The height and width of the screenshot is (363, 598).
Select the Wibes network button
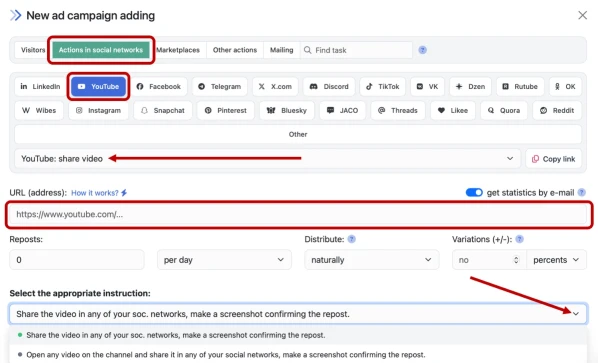[x=39, y=111]
